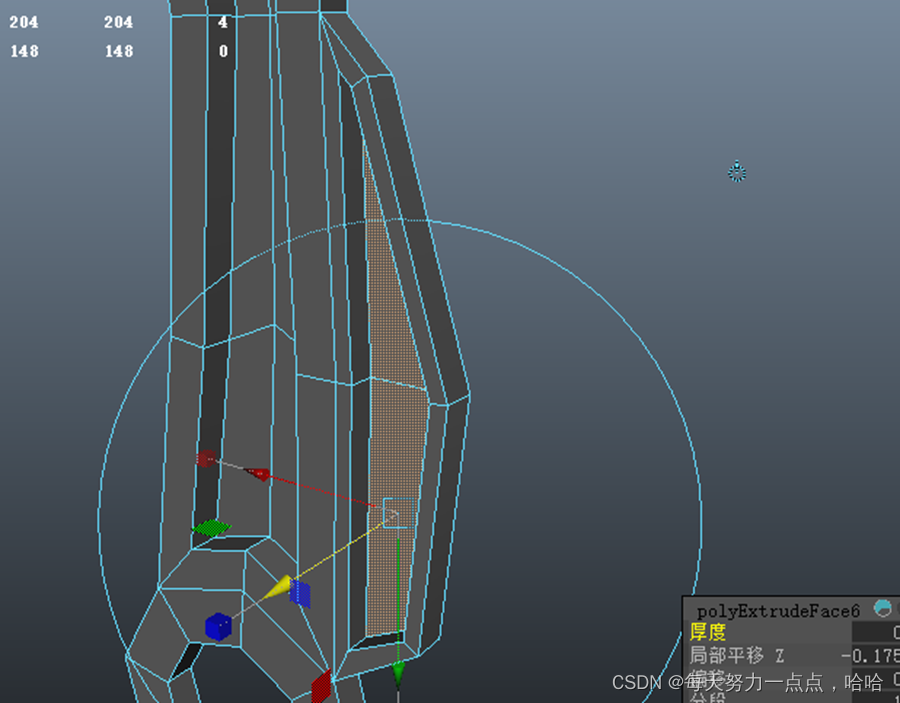Screen dimensions: 900x703
Task: Select the blue cube scale handle
Action: click(x=218, y=627)
